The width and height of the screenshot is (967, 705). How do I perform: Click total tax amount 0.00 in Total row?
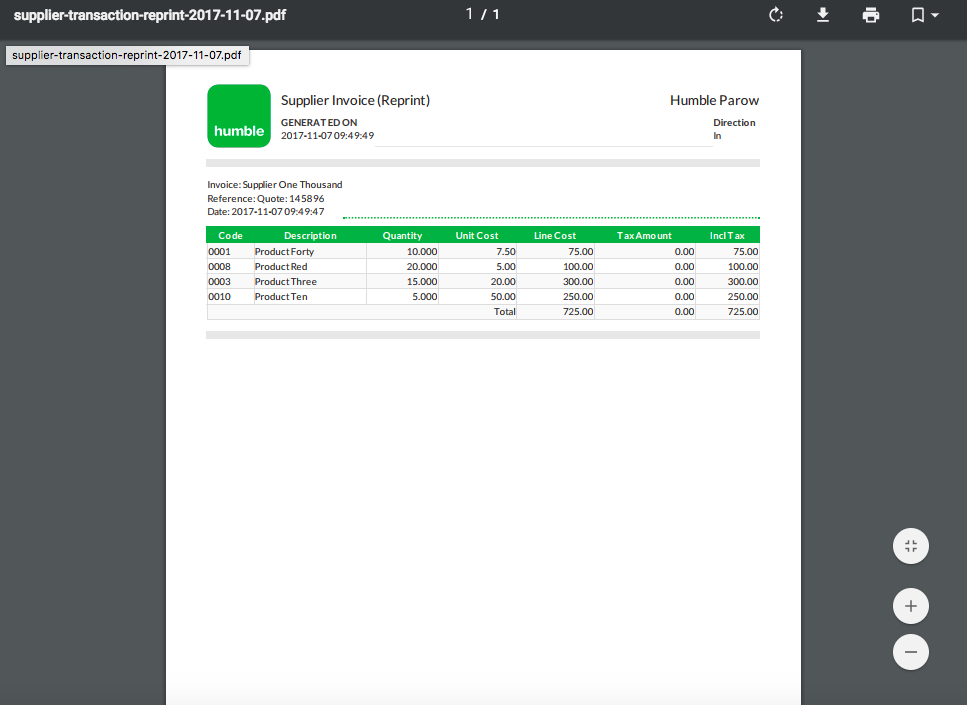[x=684, y=311]
